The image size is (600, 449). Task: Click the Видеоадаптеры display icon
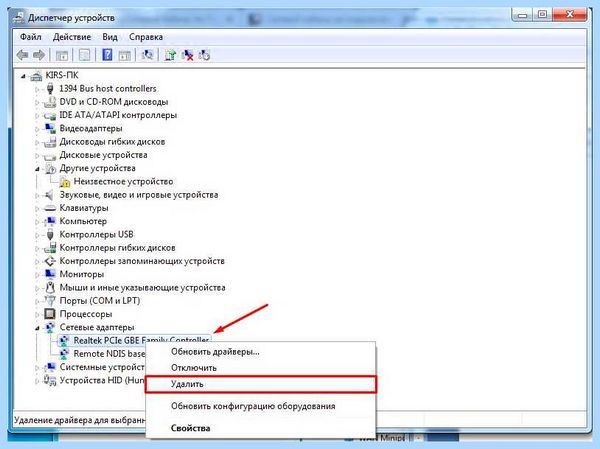tap(50, 129)
